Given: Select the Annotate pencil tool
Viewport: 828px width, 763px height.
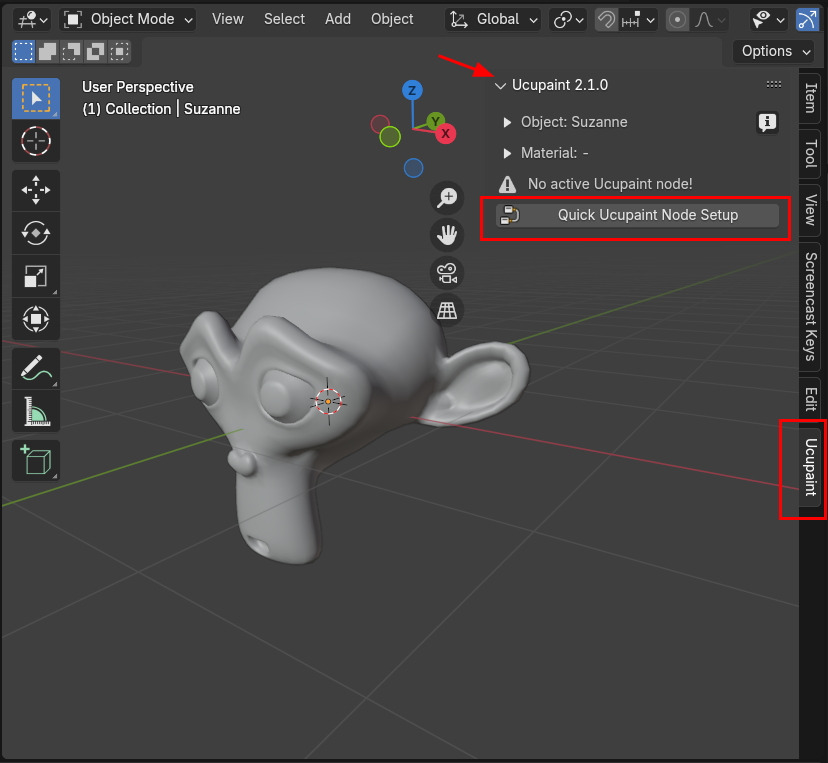Looking at the screenshot, I should [x=36, y=369].
